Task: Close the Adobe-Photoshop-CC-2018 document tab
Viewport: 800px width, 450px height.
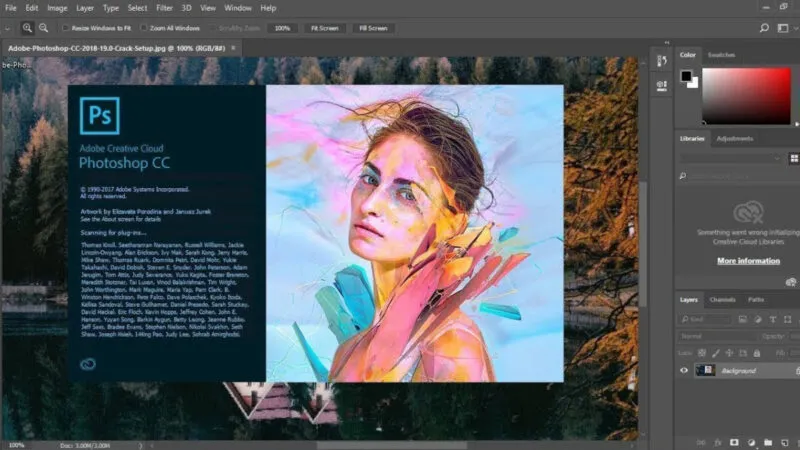Action: [x=233, y=48]
